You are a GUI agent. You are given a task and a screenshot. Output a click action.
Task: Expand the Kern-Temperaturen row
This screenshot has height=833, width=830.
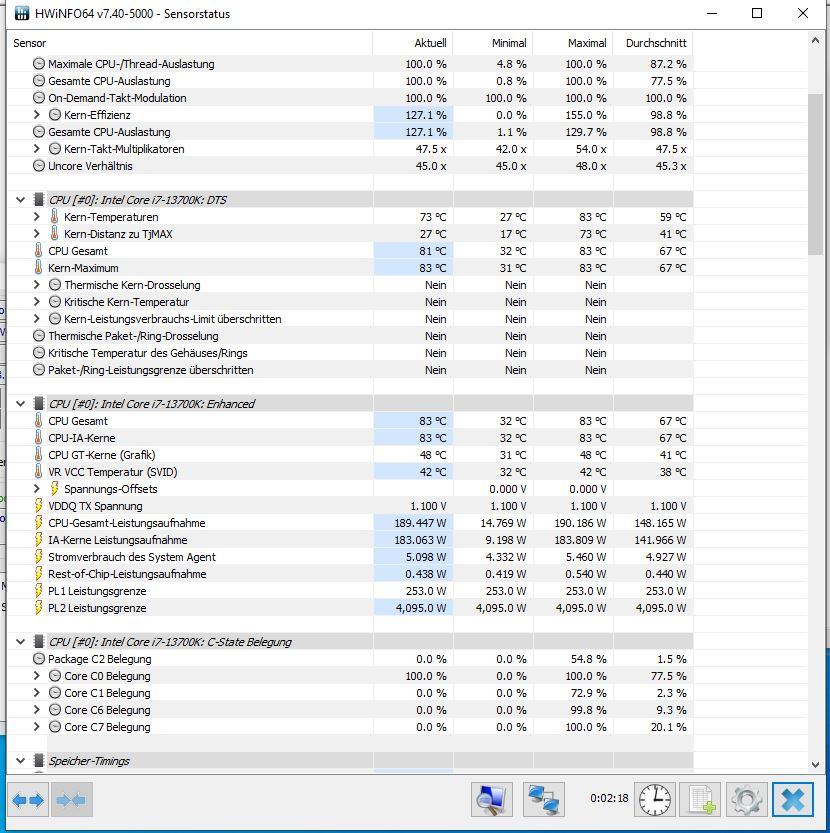[36, 217]
